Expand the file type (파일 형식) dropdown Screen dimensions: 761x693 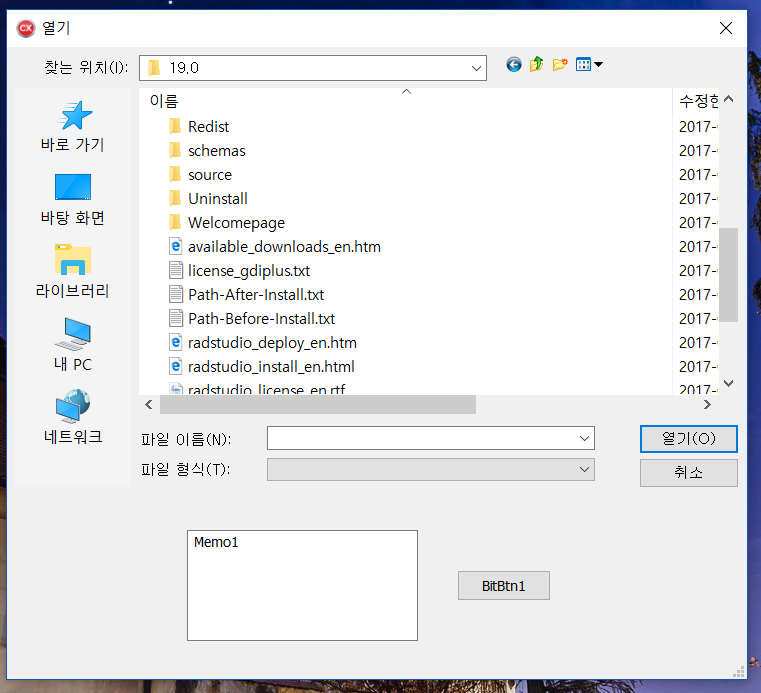[x=584, y=470]
